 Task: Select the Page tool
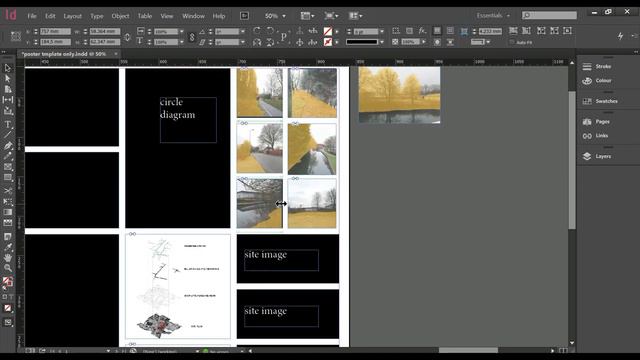(7, 89)
